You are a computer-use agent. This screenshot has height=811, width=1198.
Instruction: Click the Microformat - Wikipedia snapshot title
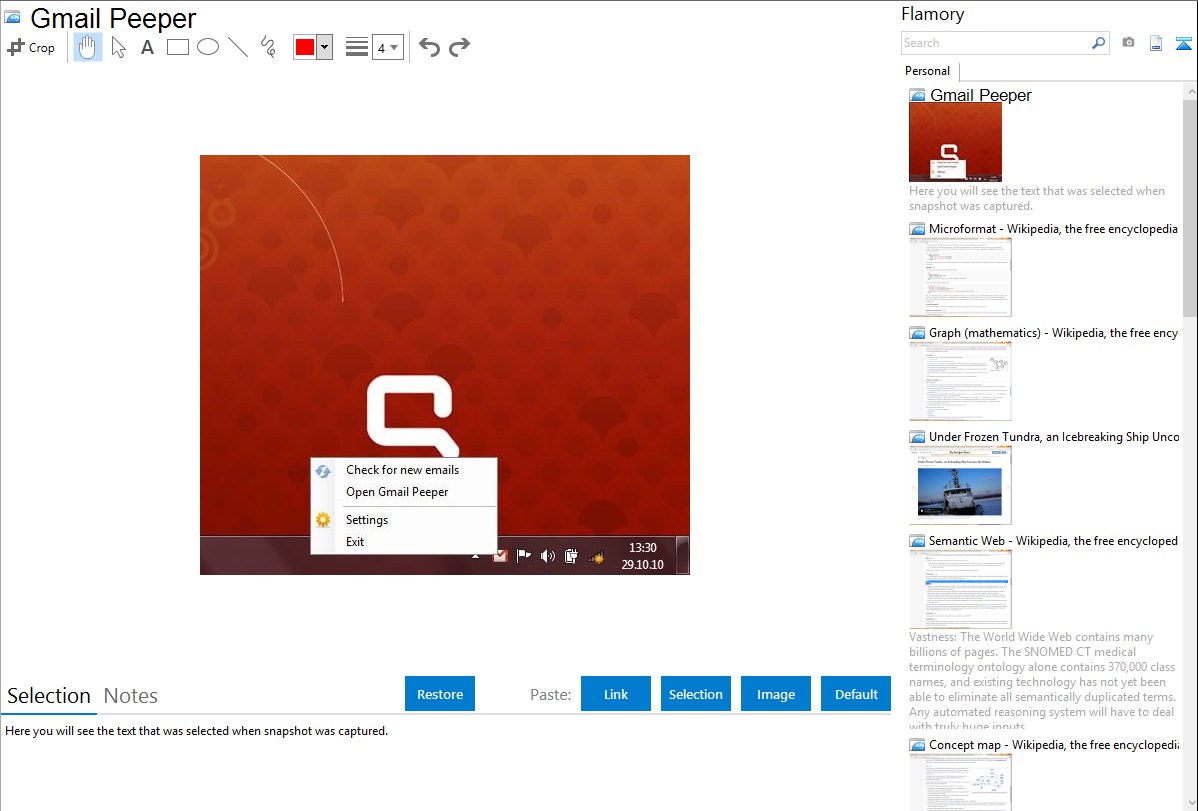coord(1053,229)
